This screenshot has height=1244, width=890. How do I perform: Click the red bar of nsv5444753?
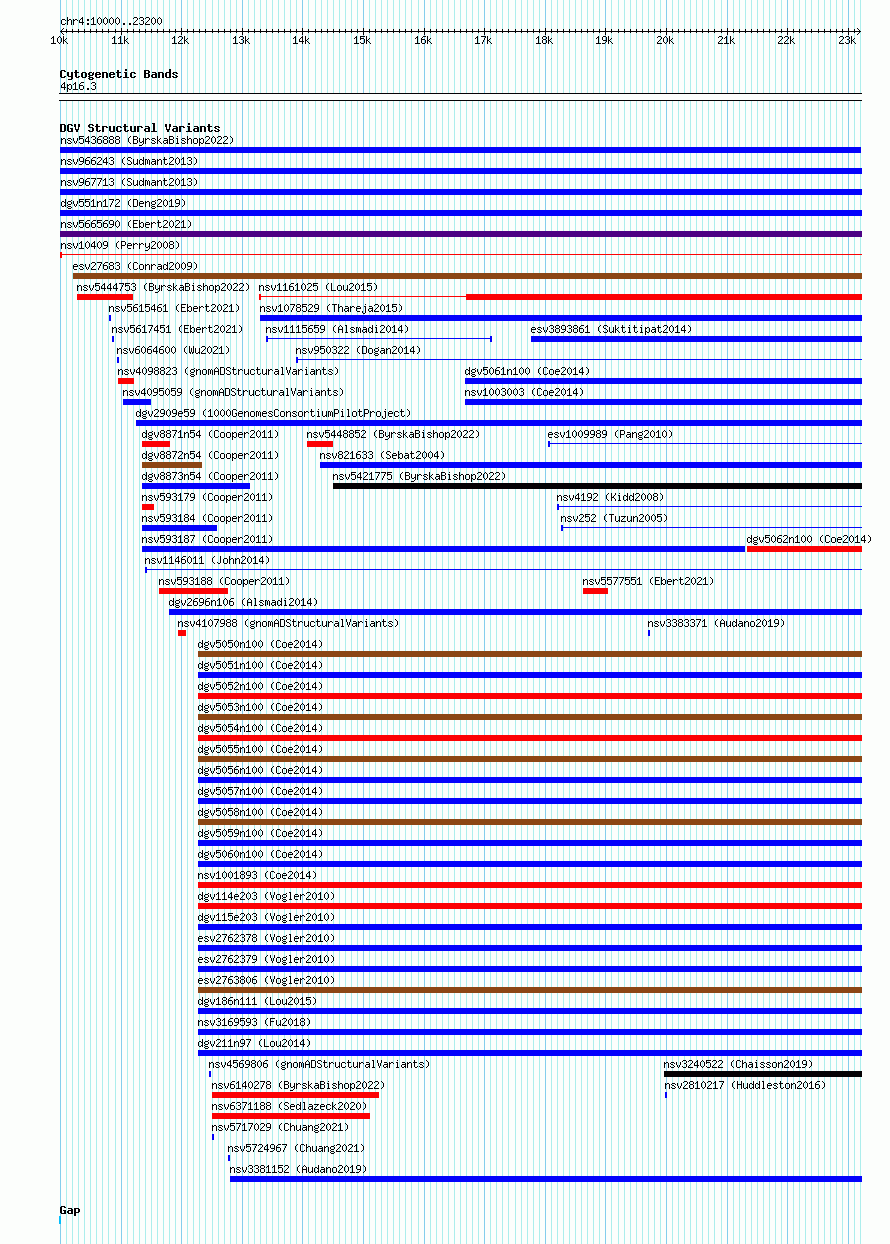[x=105, y=297]
